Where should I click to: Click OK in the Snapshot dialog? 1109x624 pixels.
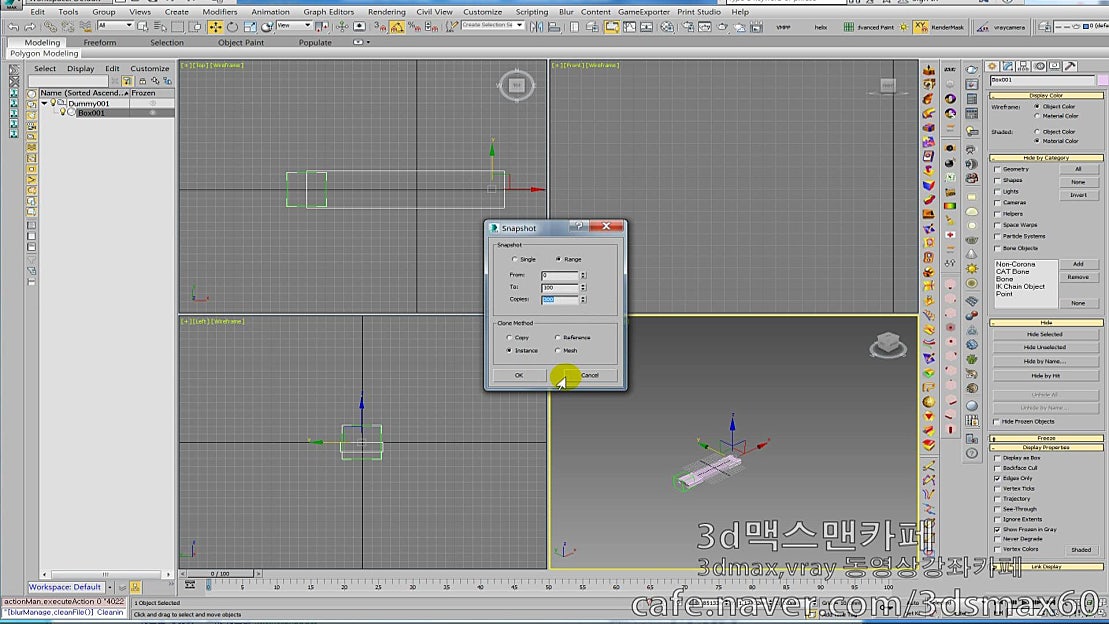[519, 374]
